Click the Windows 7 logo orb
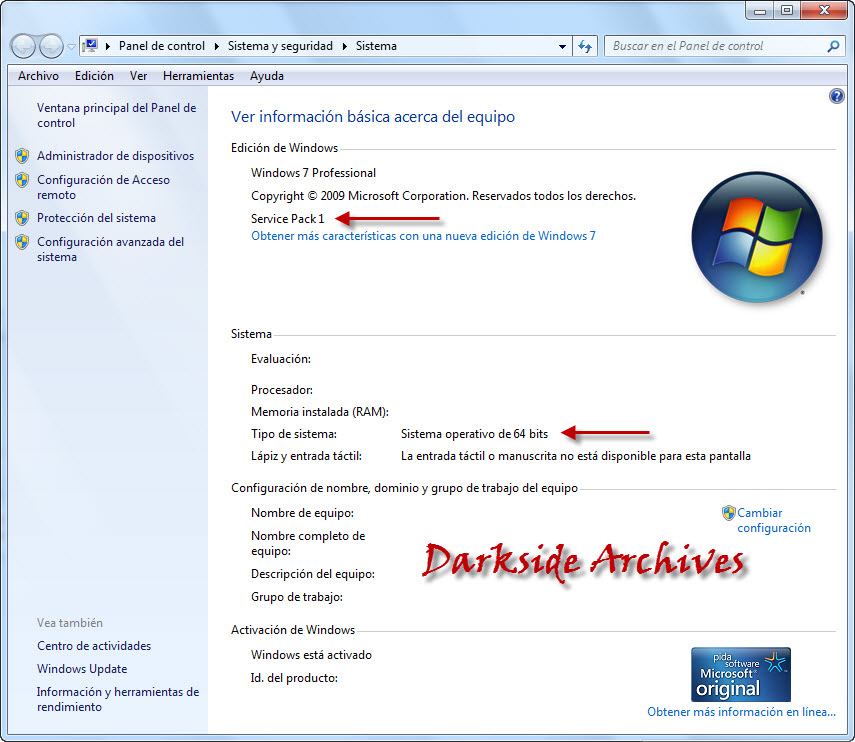The image size is (855, 742). tap(757, 238)
